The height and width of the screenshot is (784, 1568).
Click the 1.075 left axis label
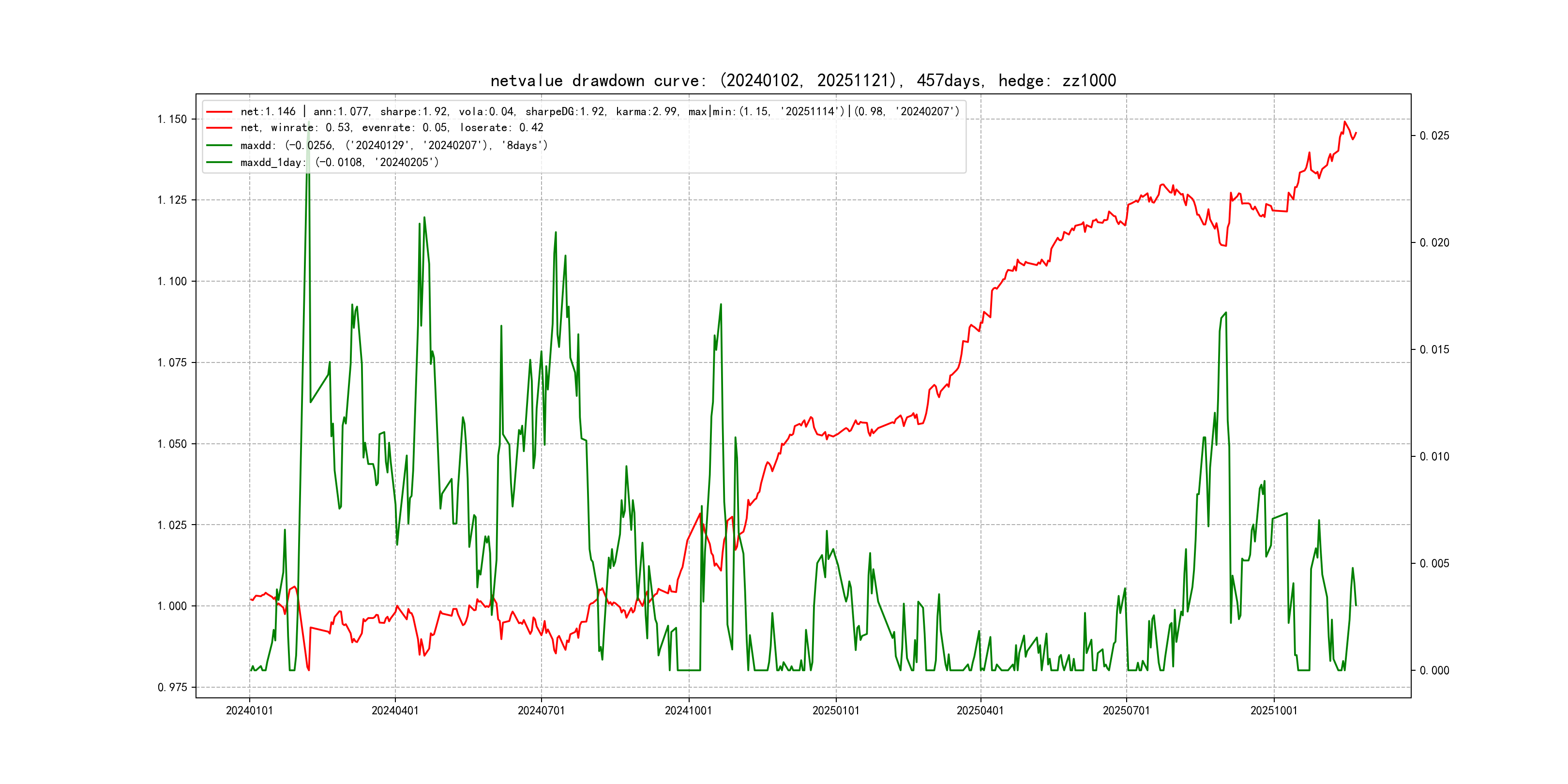coord(172,363)
